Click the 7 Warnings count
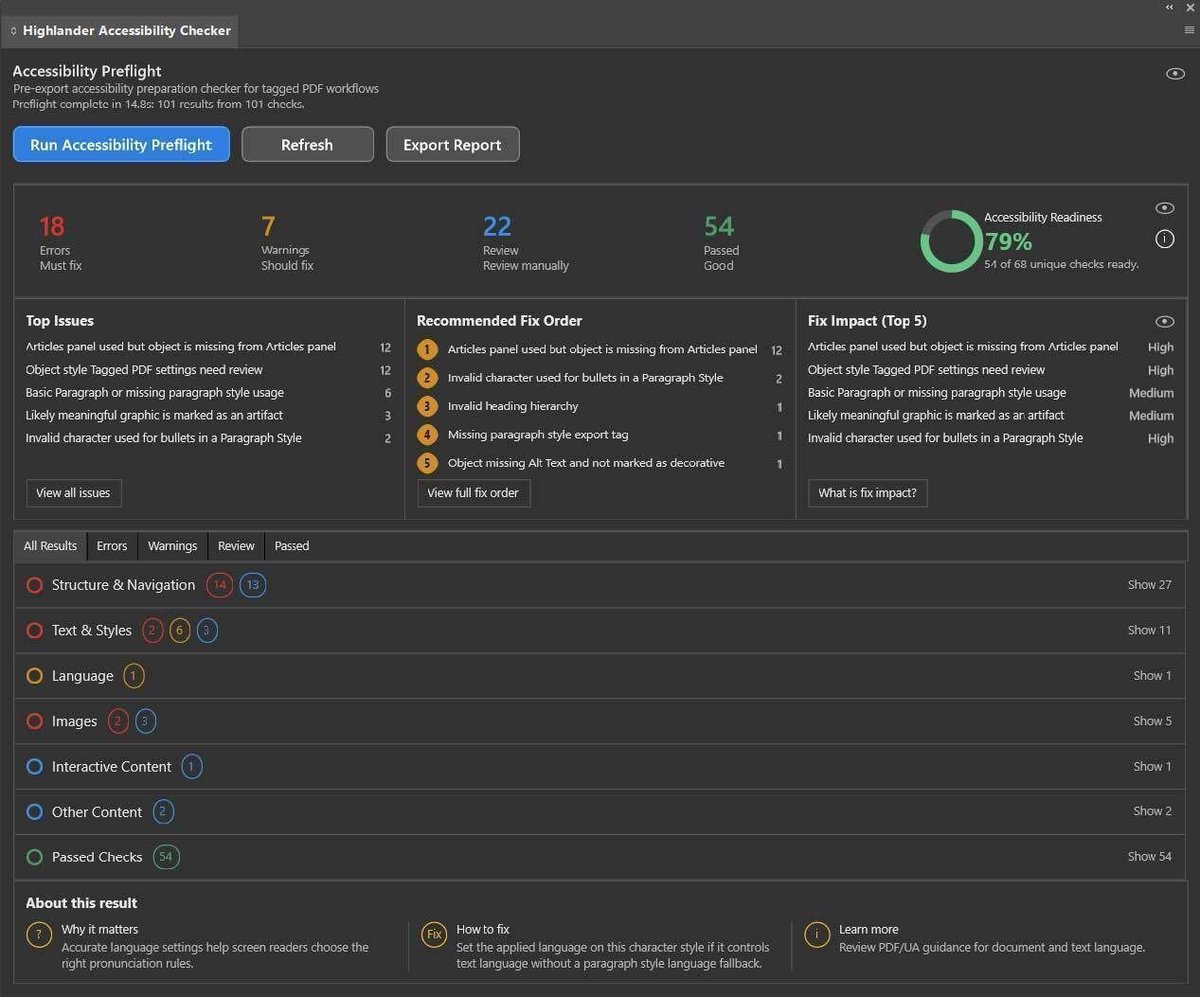The image size is (1200, 997). tap(268, 226)
